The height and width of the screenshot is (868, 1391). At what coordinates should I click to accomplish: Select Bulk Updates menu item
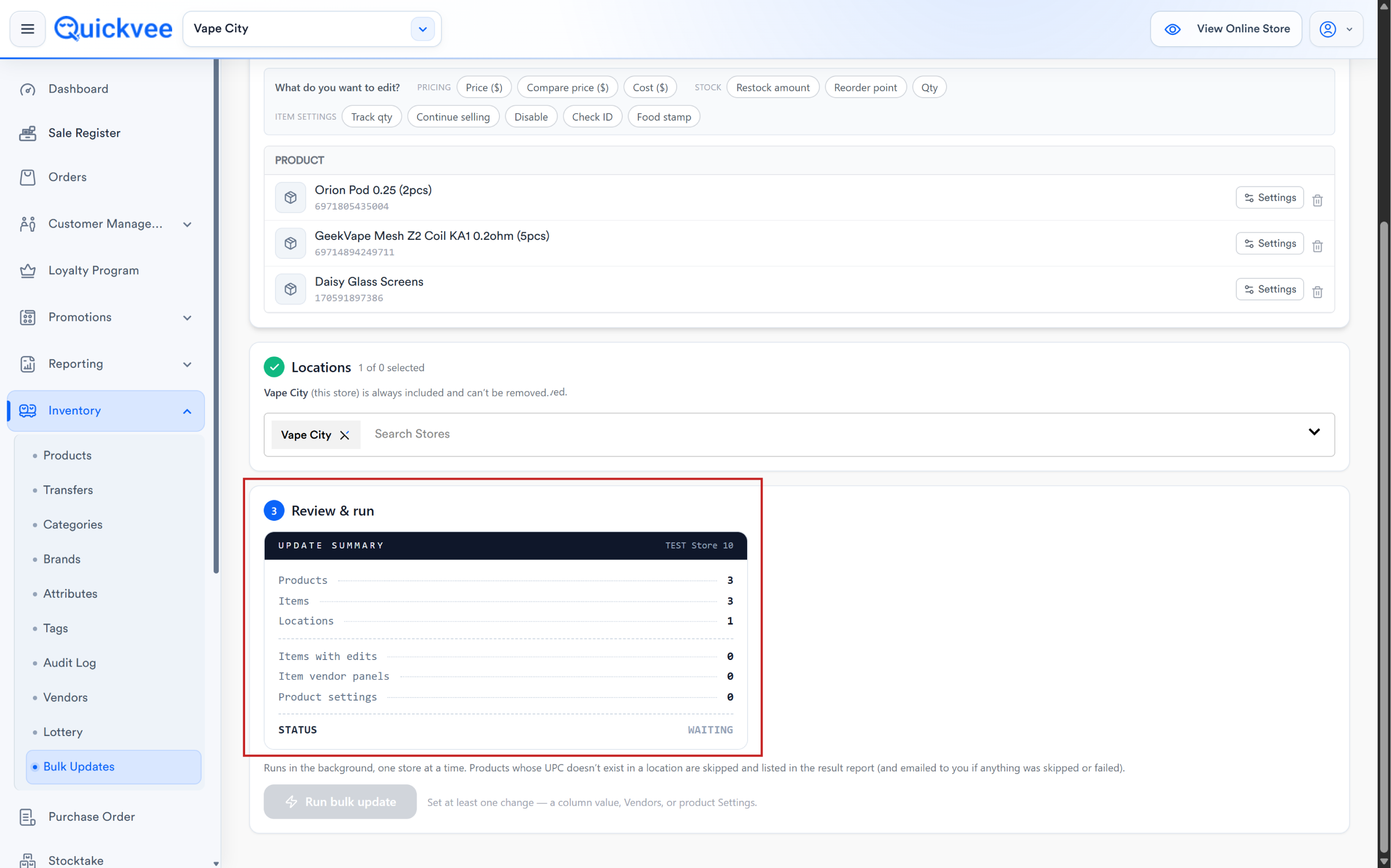pos(114,766)
